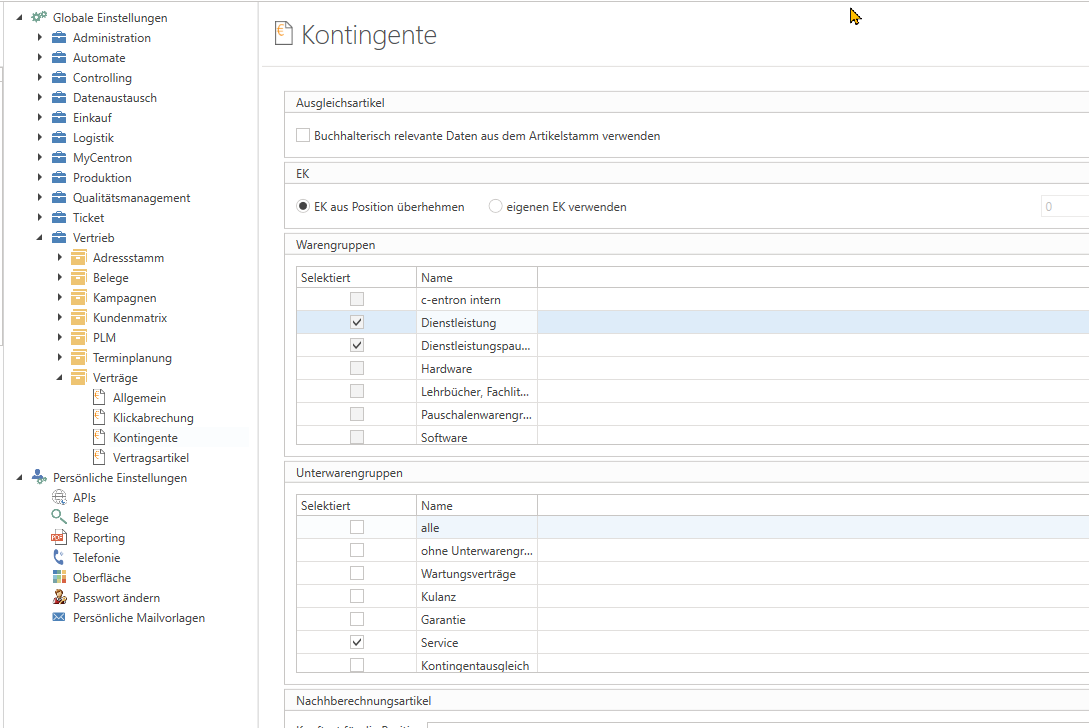Click the Oberfläche color tiles icon
This screenshot has height=728, width=1089.
[59, 578]
